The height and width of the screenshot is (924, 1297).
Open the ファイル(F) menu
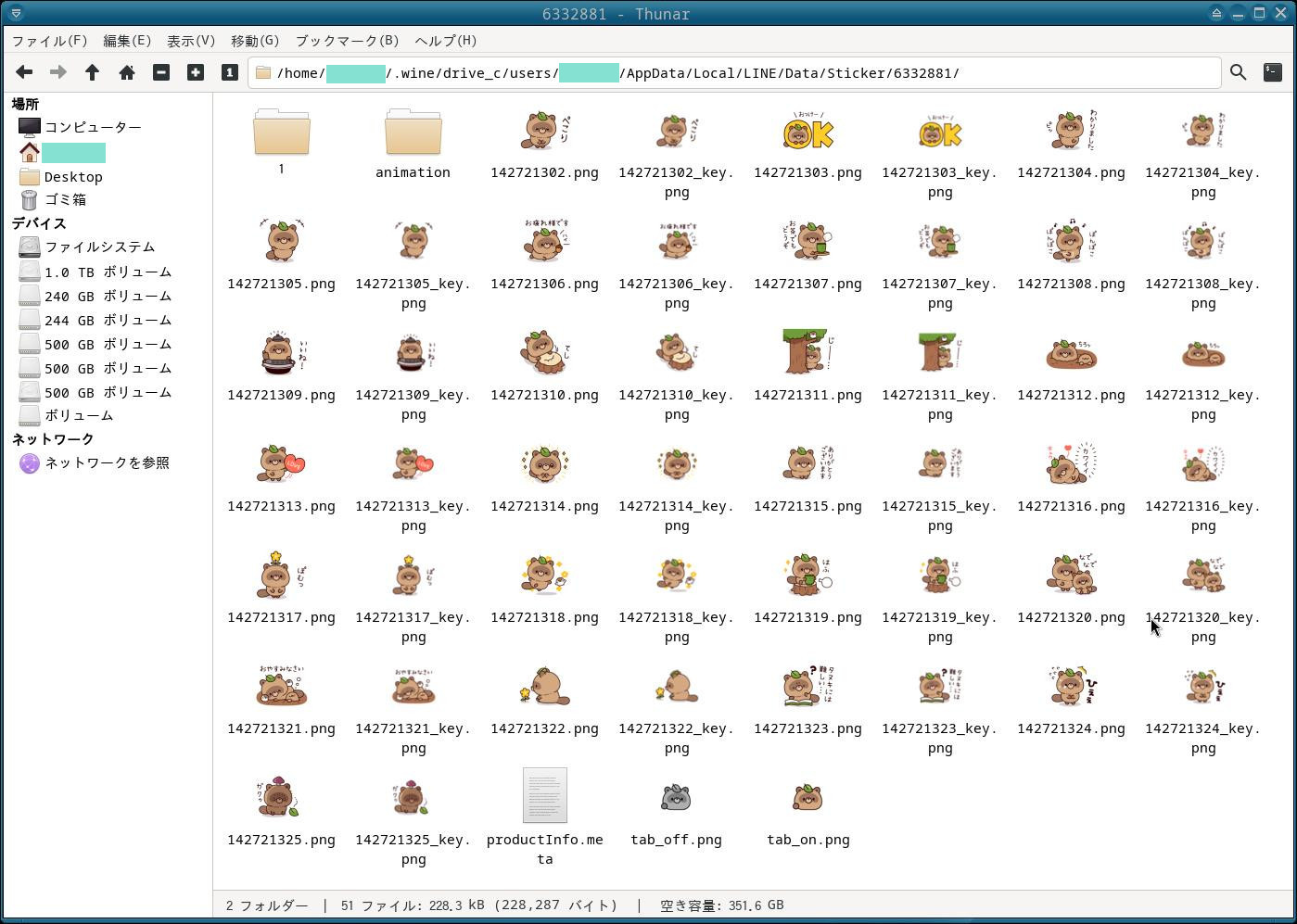point(49,41)
